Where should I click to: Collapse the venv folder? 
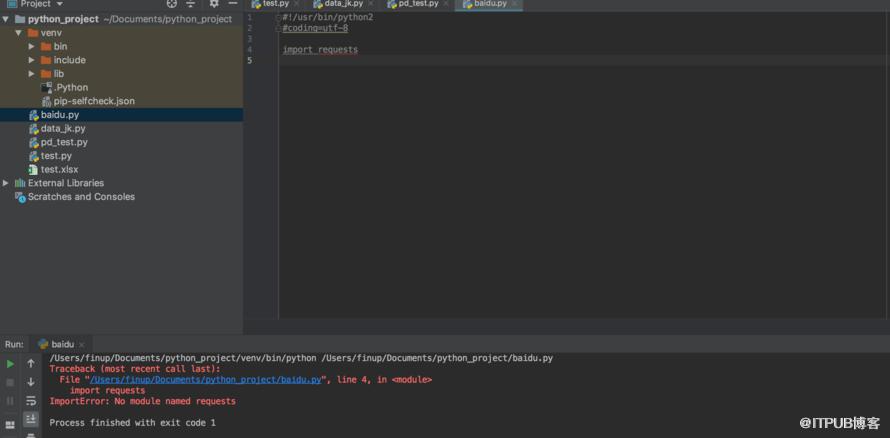tap(19, 33)
